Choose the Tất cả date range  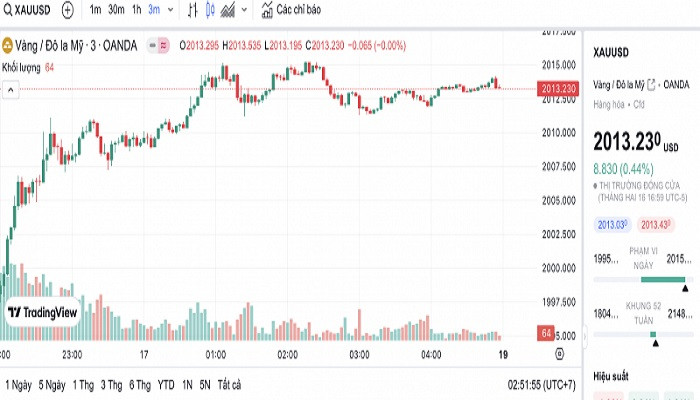(229, 384)
